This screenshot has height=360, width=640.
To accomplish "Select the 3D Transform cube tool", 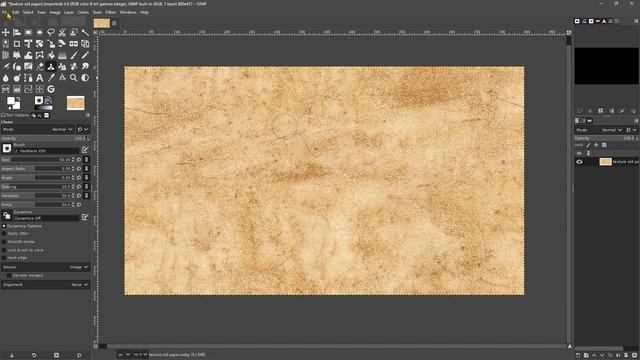I will point(85,44).
